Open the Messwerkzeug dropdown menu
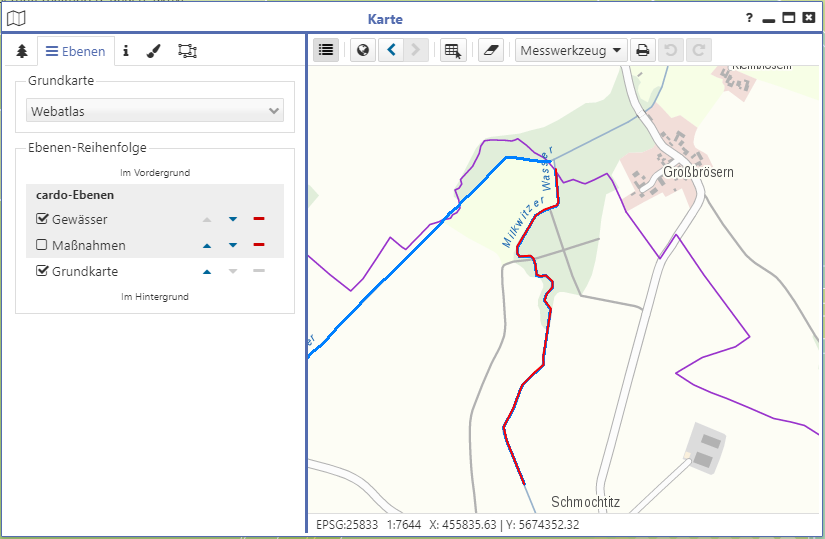The image size is (825, 539). 571,50
